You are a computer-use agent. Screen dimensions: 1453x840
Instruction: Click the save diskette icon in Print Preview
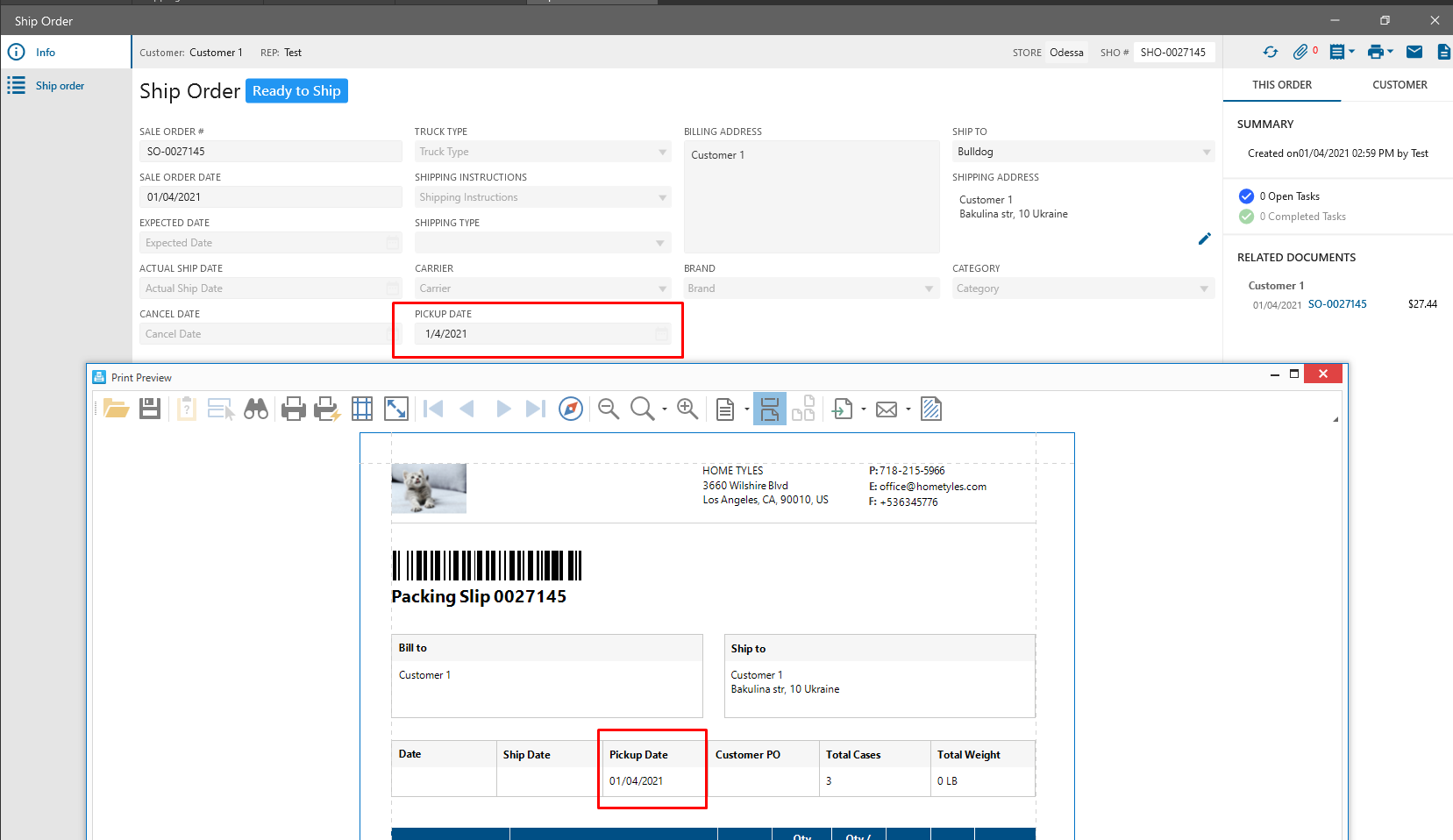(150, 409)
